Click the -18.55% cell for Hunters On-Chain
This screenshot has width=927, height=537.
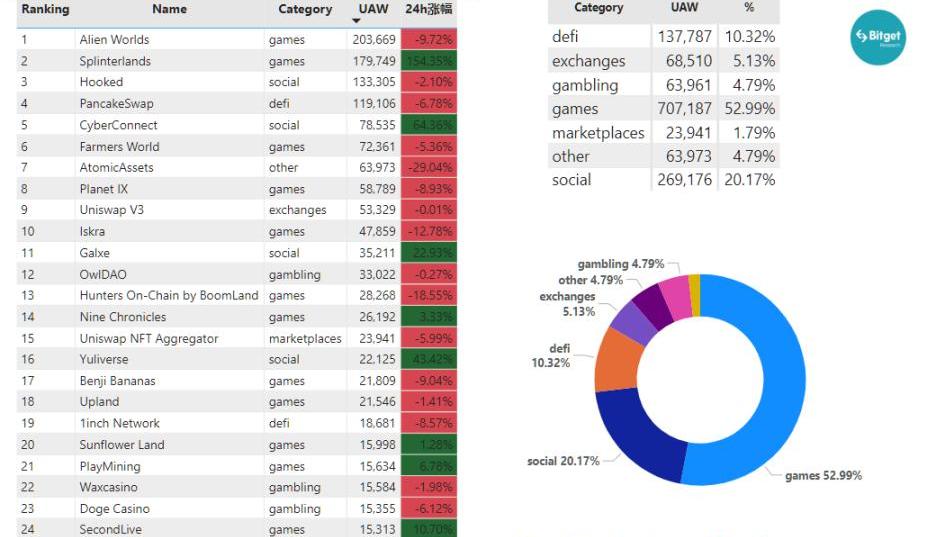[429, 295]
